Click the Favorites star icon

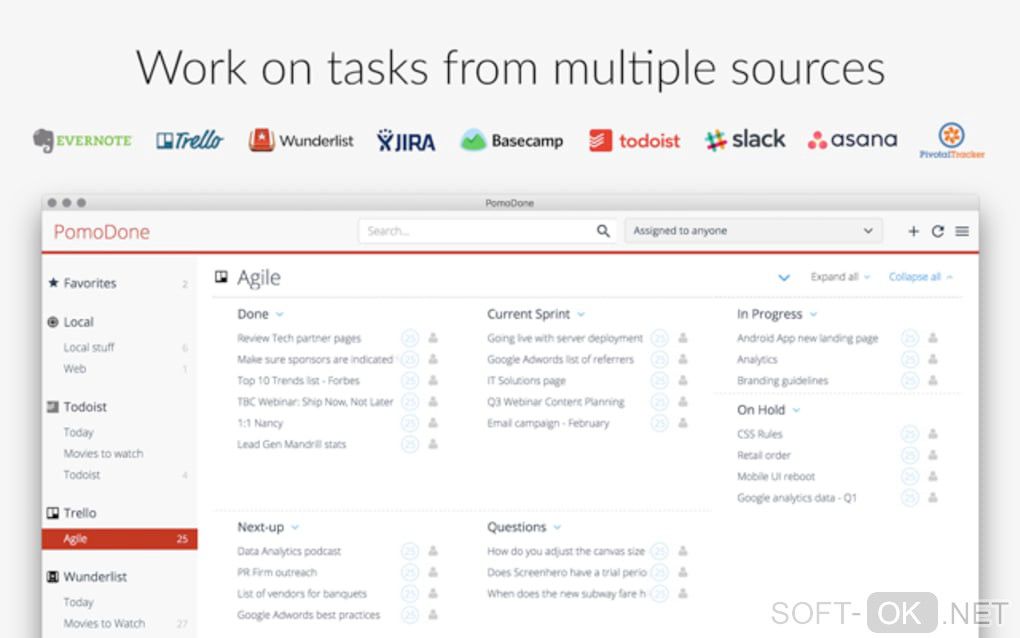point(53,283)
